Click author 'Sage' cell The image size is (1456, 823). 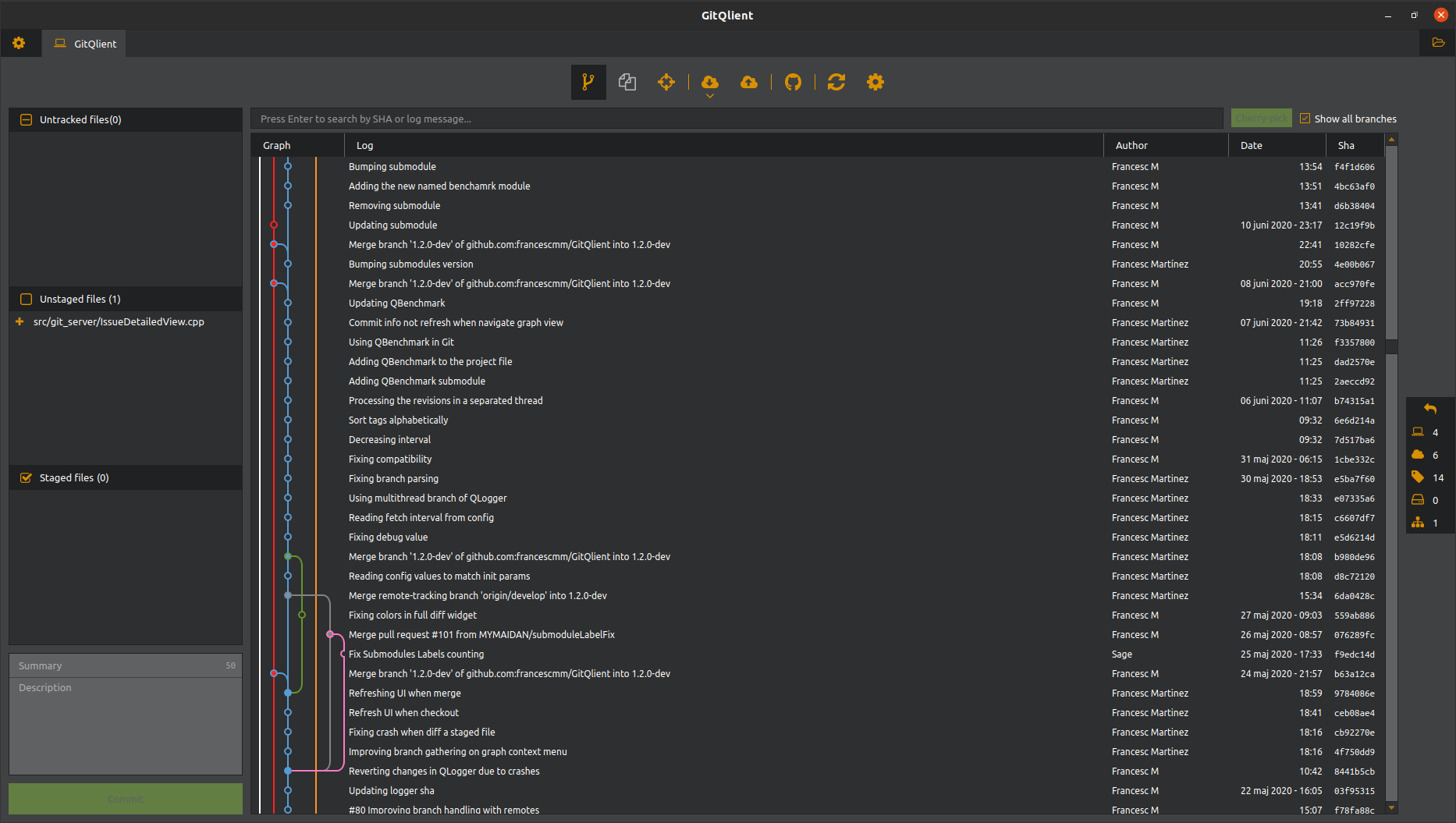click(x=1122, y=654)
